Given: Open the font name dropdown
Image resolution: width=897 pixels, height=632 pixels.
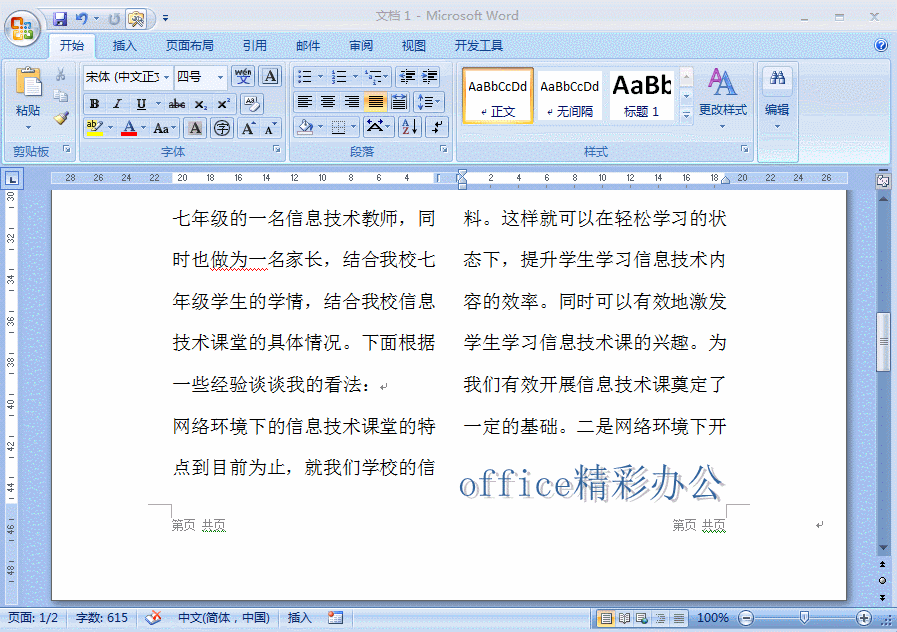Looking at the screenshot, I should tap(166, 77).
